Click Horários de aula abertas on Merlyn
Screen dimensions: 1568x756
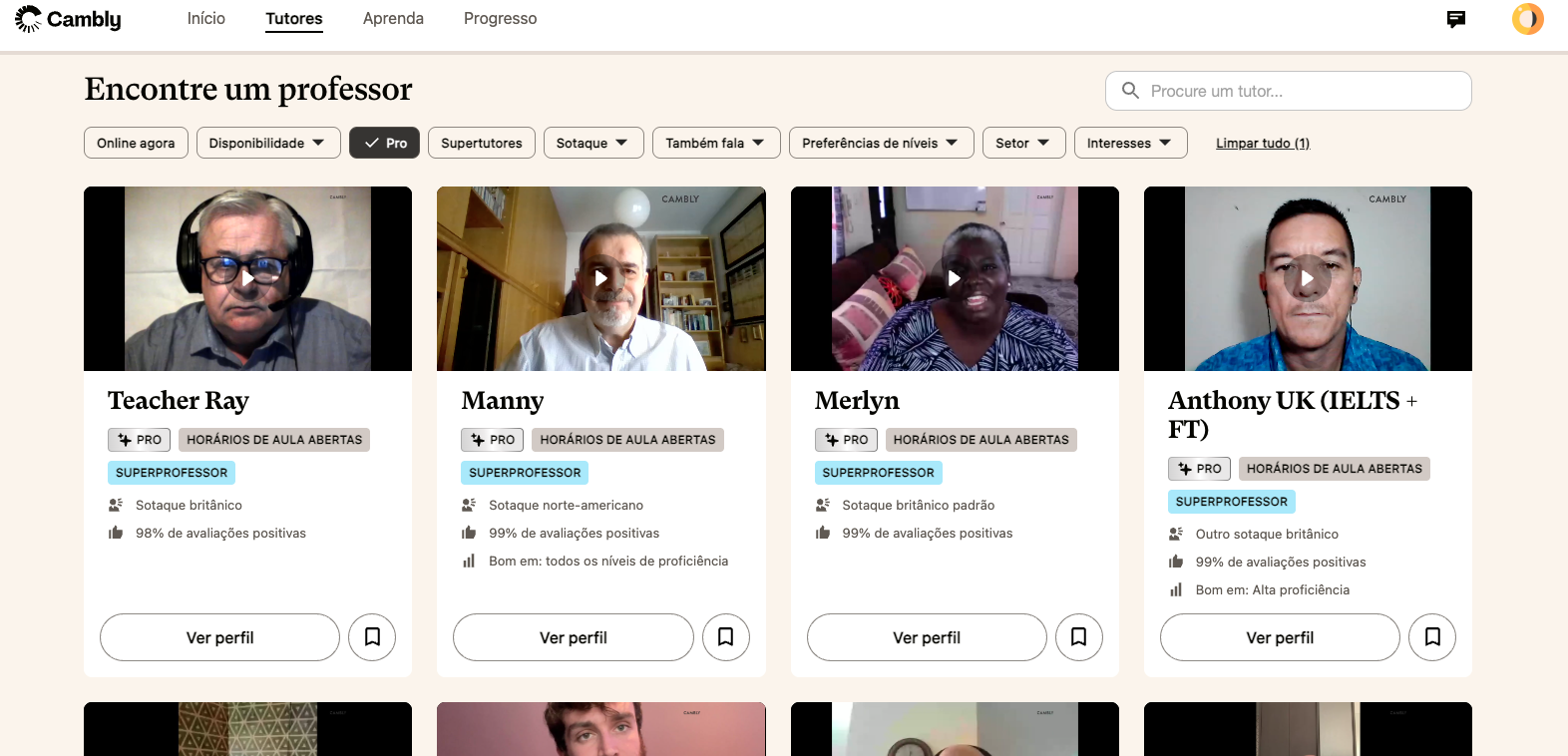(x=981, y=440)
